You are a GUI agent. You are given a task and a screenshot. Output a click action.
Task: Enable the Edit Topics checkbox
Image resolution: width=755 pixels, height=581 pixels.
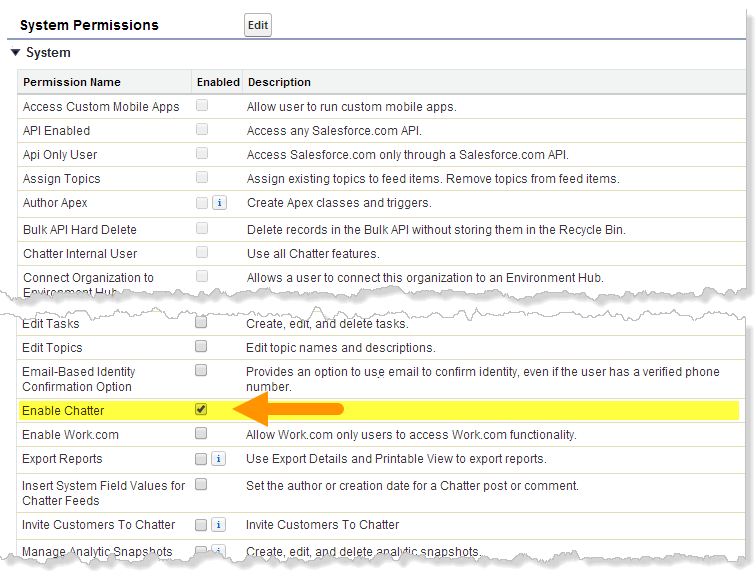pos(201,347)
